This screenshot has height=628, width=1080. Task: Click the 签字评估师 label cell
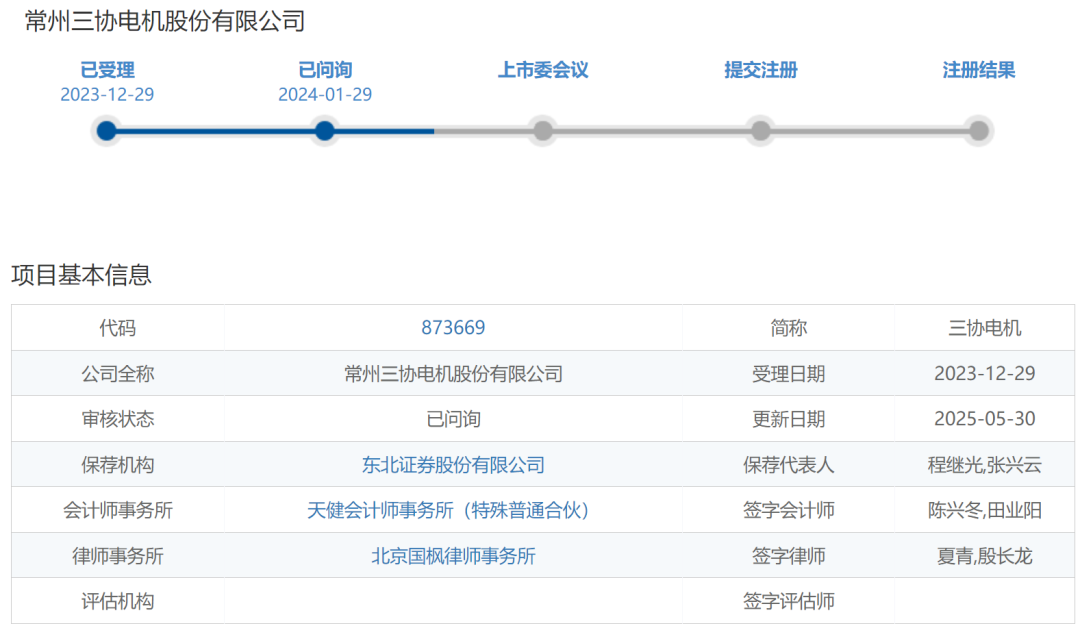tap(789, 601)
